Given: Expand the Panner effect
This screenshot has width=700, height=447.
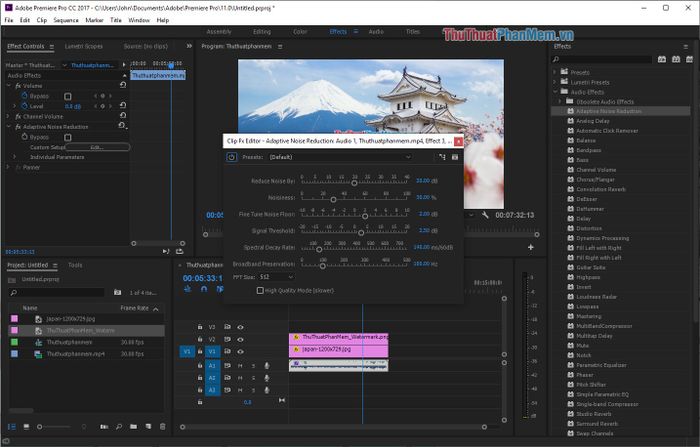Looking at the screenshot, I should point(8,167).
